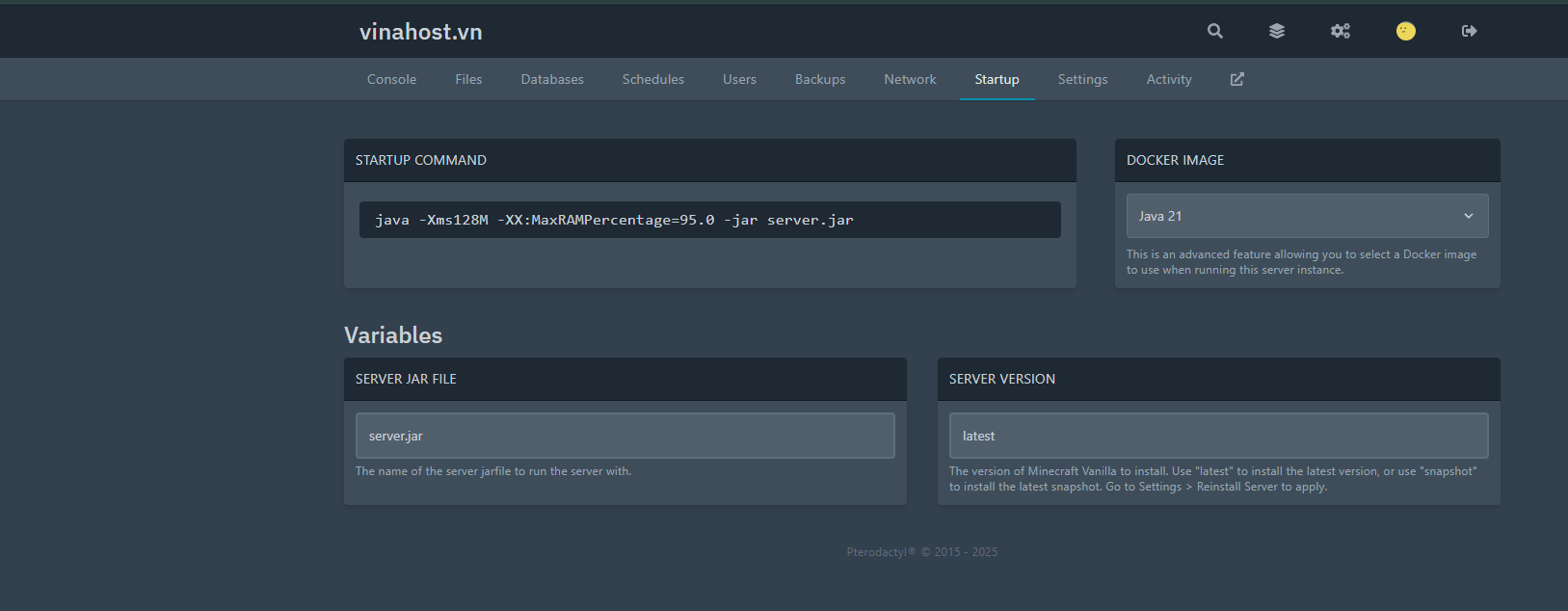Screen dimensions: 1568x611
Task: Open the Files tab
Action: [x=468, y=79]
